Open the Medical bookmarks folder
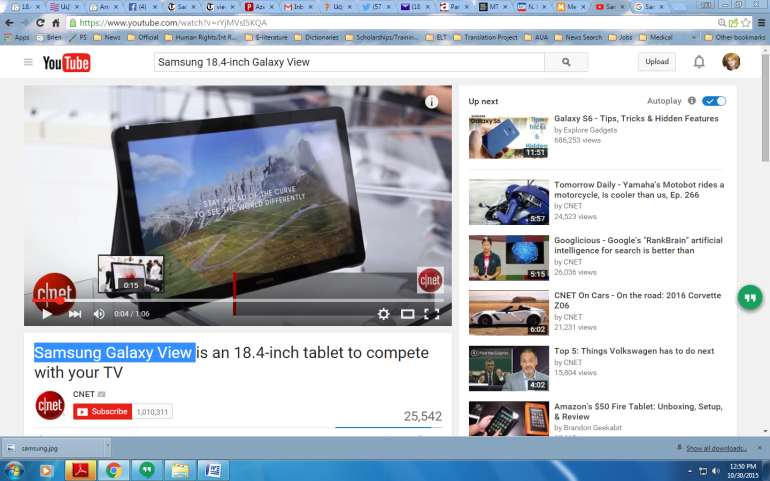This screenshot has height=481, width=770. tap(656, 37)
